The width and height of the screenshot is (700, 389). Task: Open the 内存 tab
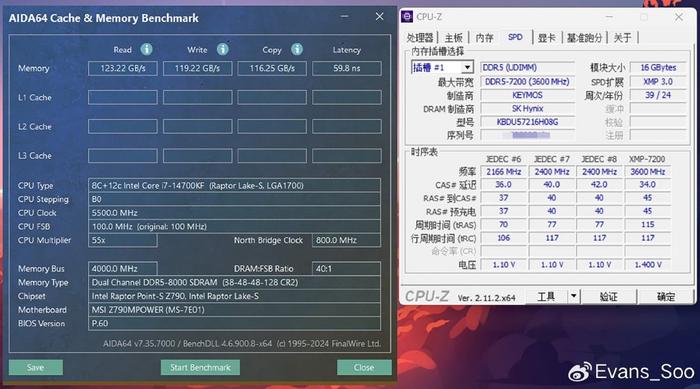pos(484,38)
